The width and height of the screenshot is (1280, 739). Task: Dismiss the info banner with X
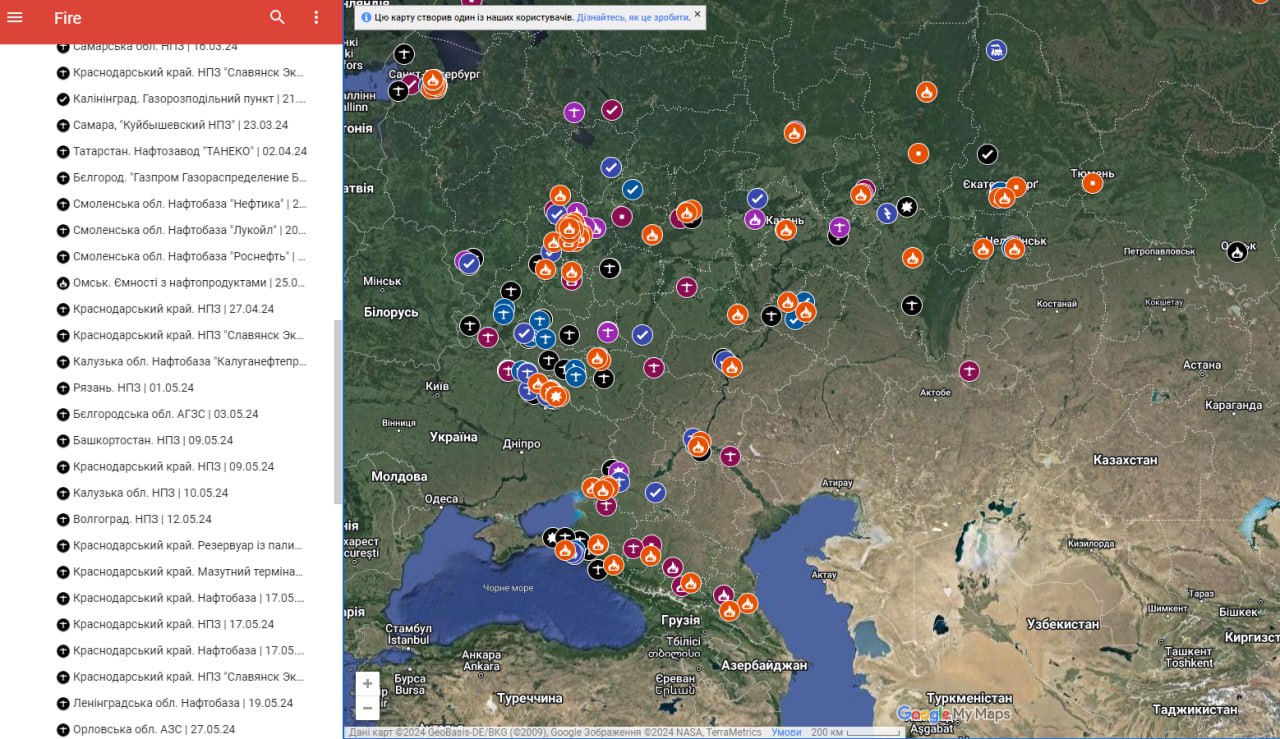pyautogui.click(x=697, y=15)
